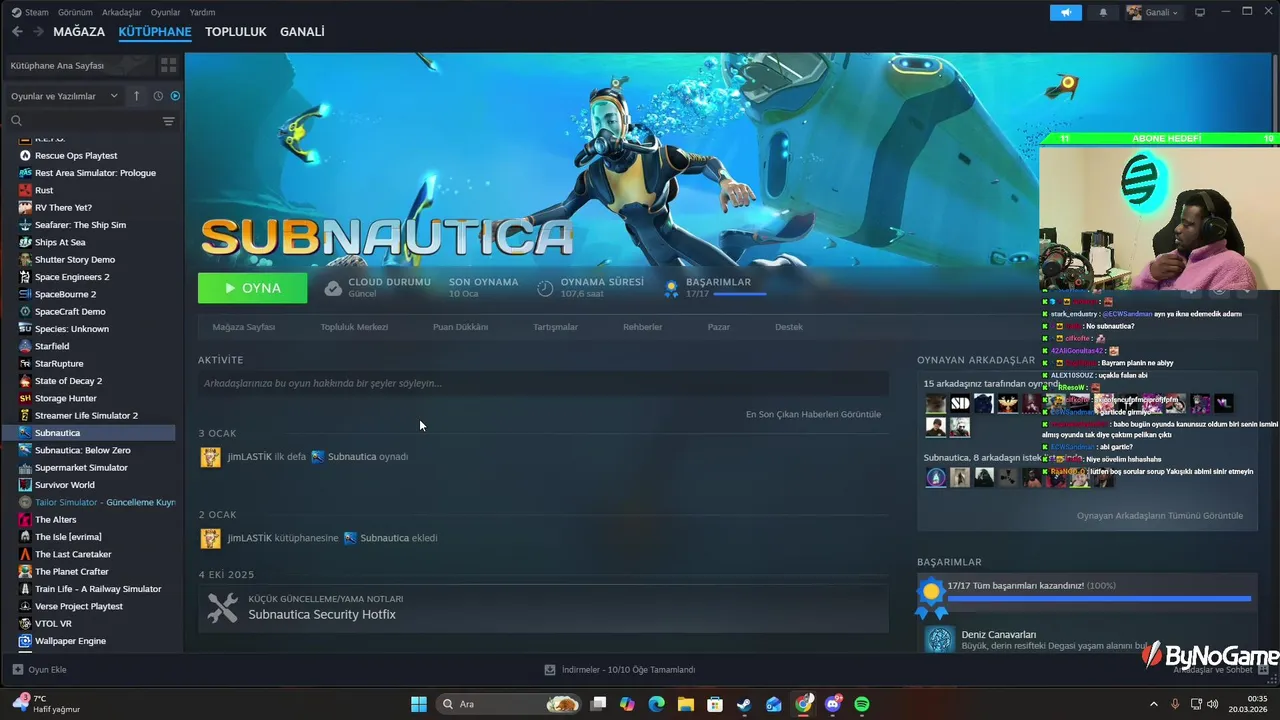Screen dimensions: 1280x720
Task: Open Discord from the taskbar
Action: 833,704
